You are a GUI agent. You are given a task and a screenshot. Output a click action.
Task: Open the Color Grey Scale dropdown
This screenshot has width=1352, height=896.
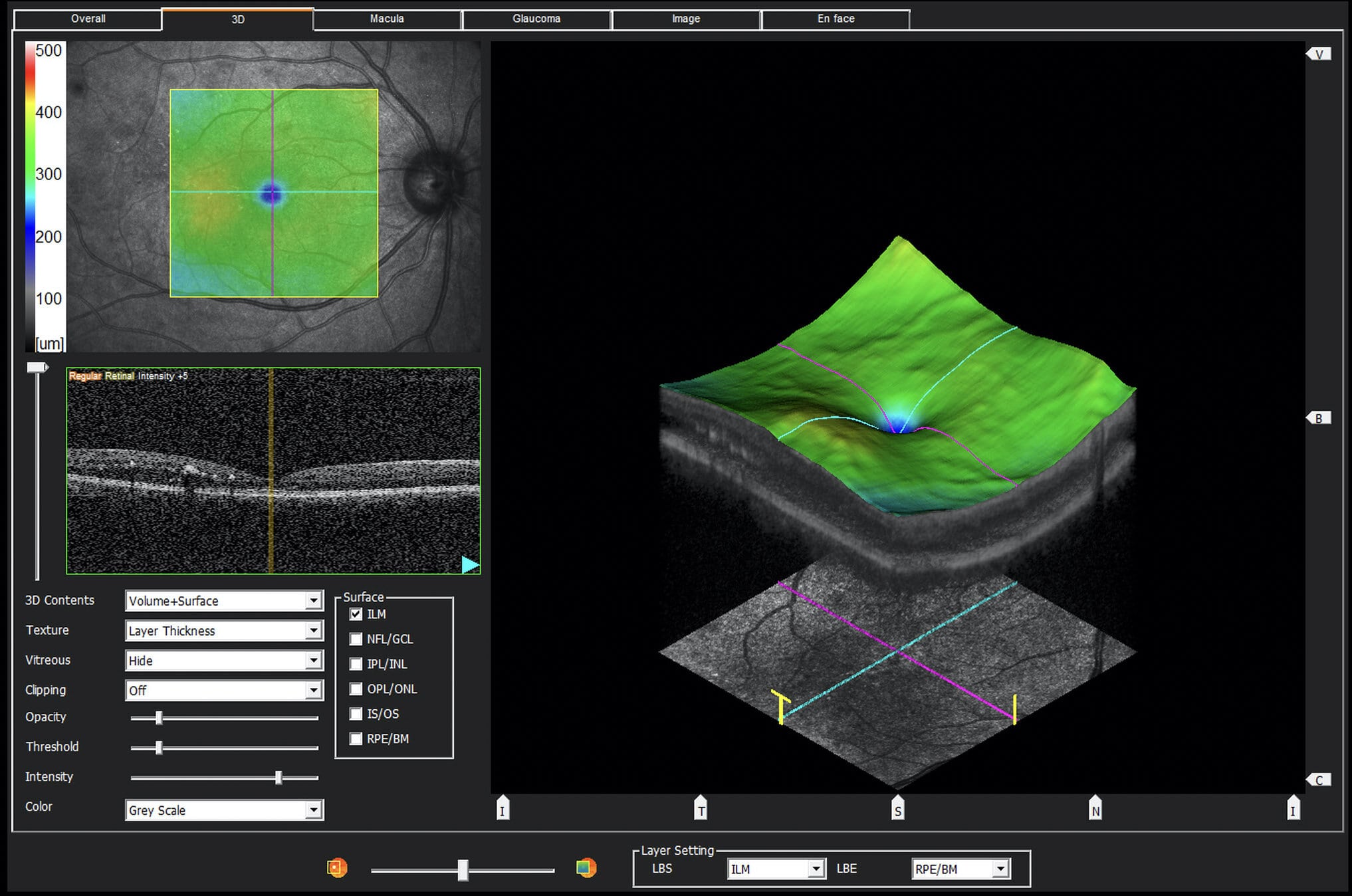click(224, 810)
